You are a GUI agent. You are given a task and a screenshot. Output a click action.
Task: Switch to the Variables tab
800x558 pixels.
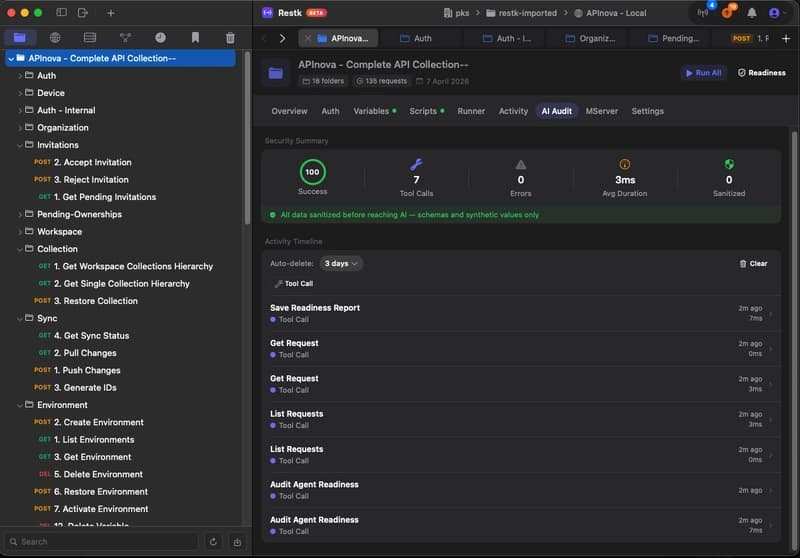click(x=374, y=111)
